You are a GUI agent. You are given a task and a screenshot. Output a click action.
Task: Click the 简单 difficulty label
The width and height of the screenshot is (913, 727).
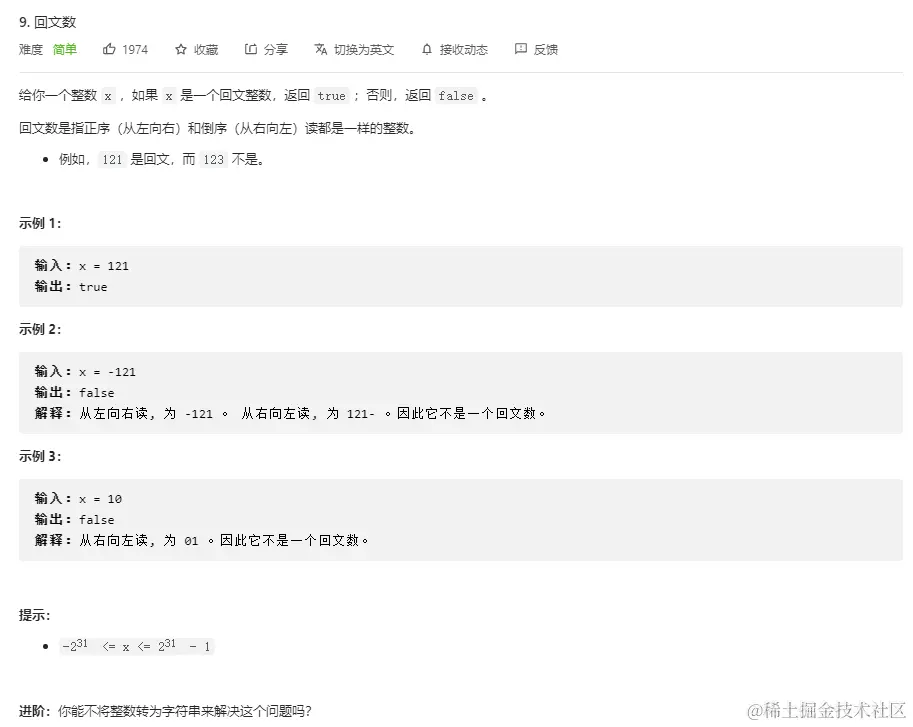(65, 49)
